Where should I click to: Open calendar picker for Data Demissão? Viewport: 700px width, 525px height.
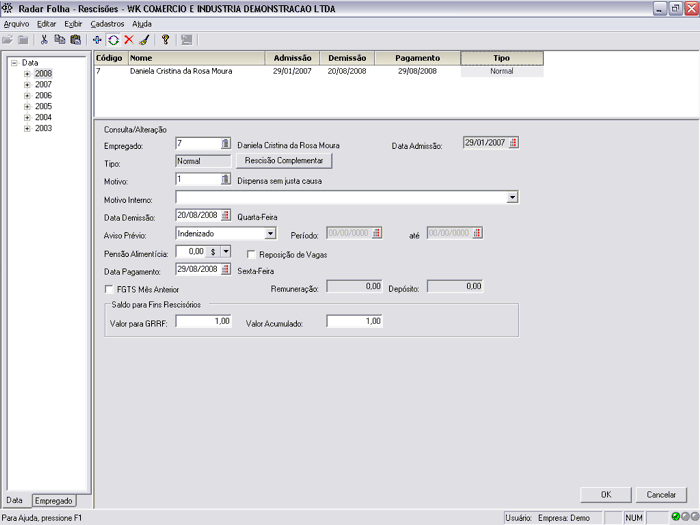[225, 215]
